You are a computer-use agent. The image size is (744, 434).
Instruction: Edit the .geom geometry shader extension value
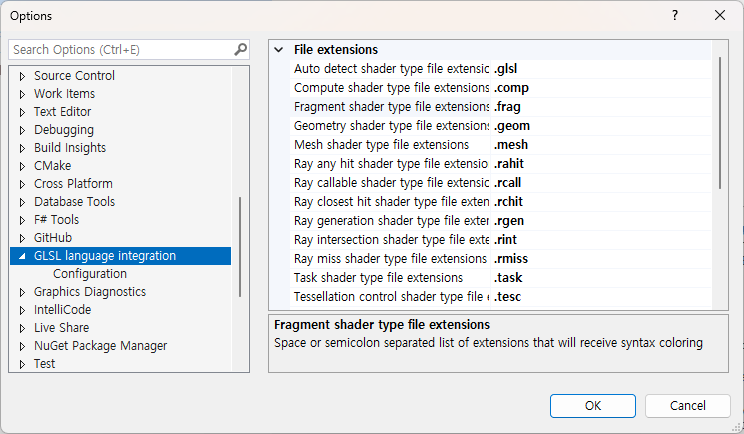(601, 126)
